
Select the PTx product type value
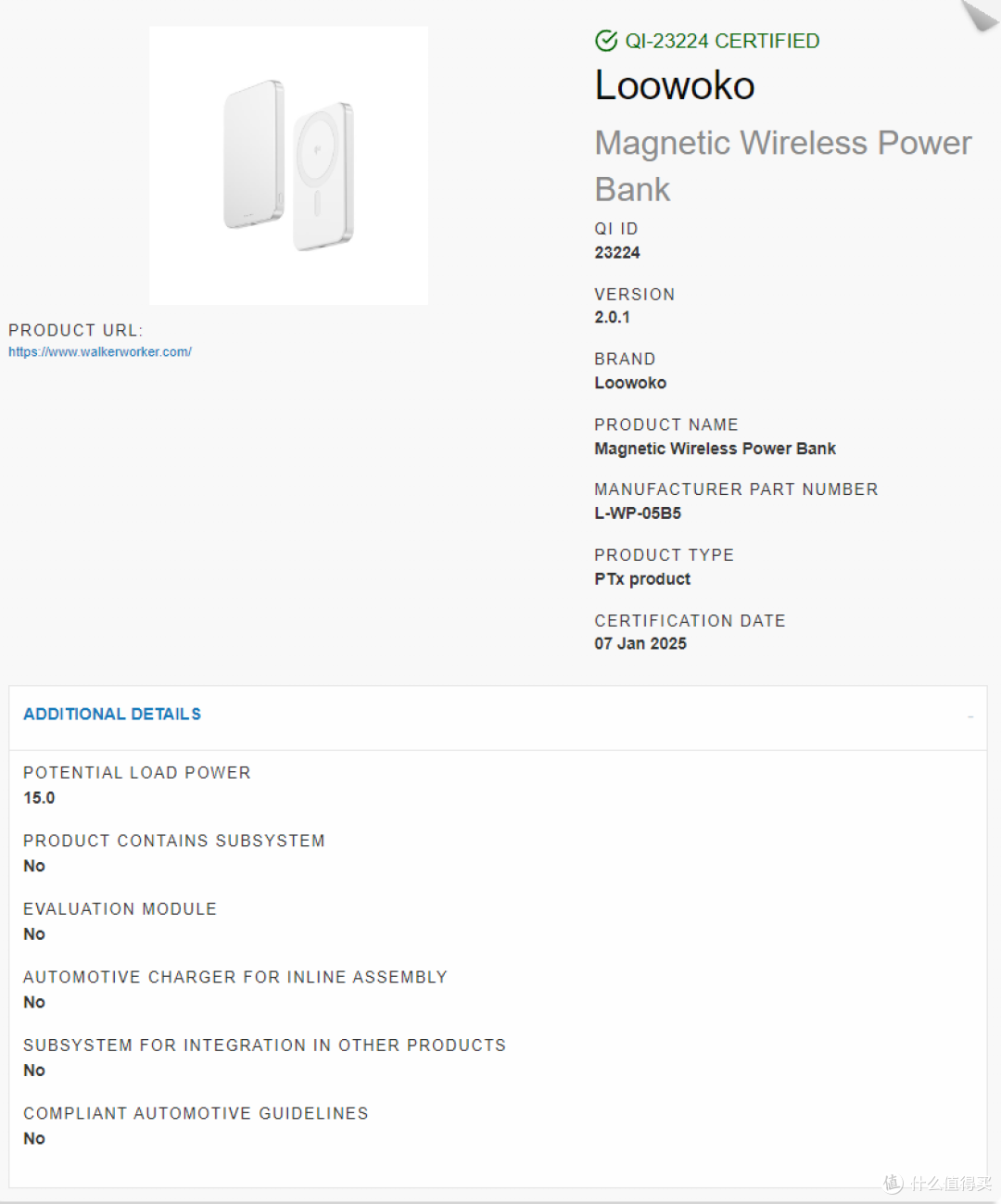pos(642,579)
